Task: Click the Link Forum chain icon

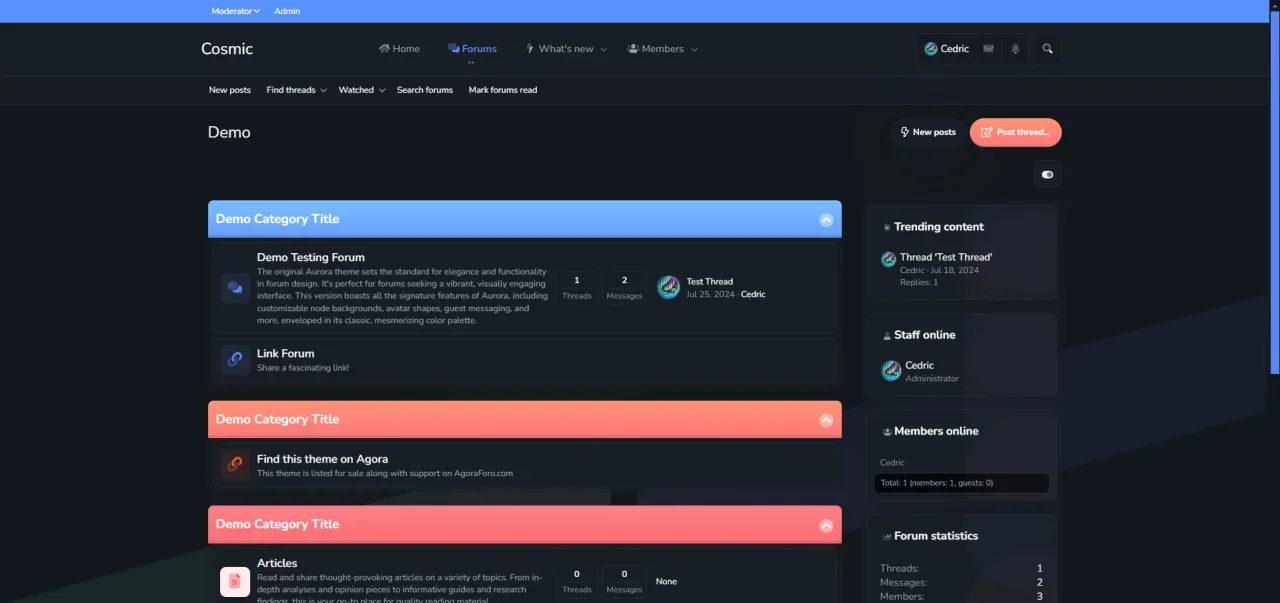Action: pyautogui.click(x=235, y=359)
